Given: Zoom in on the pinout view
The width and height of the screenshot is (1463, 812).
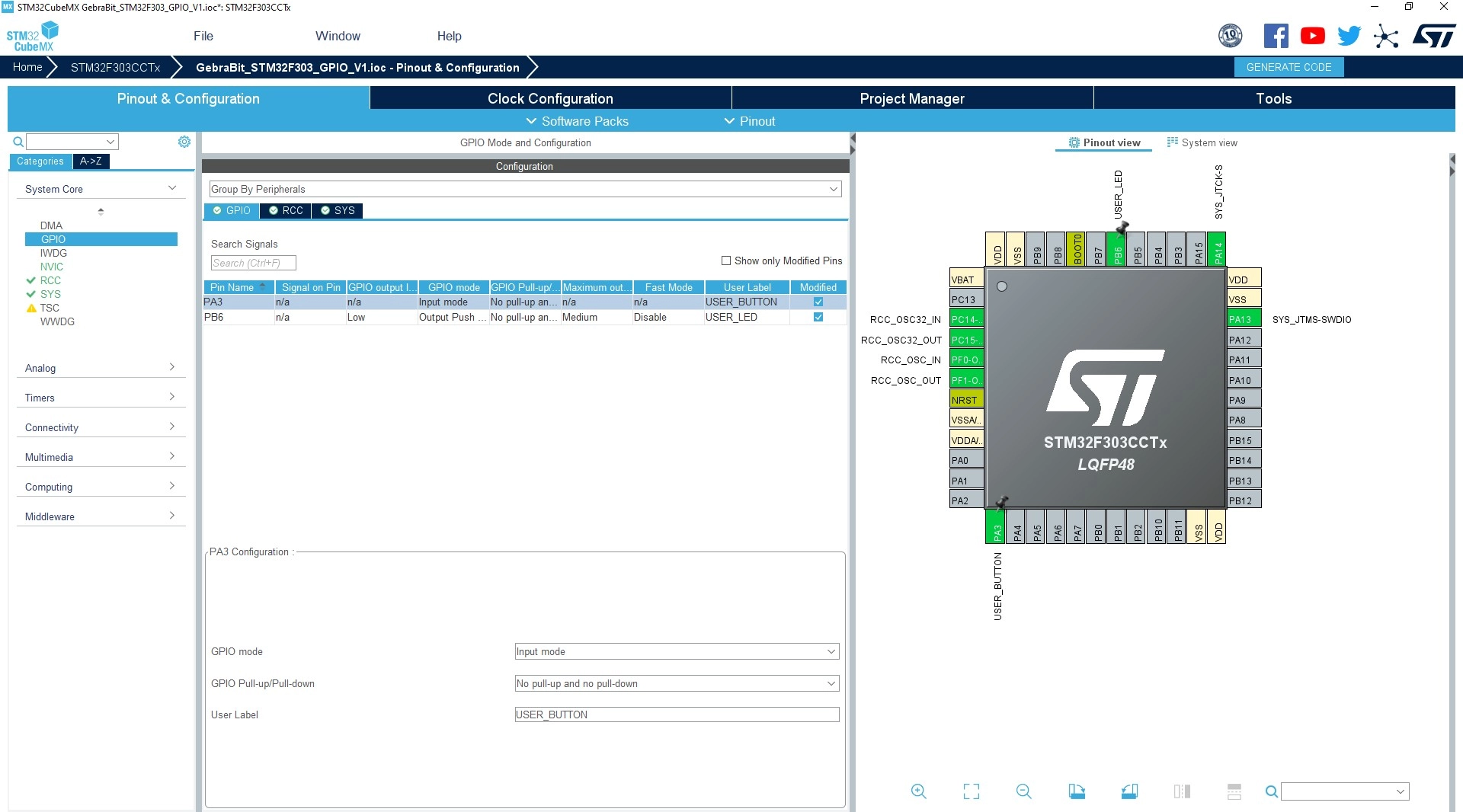Looking at the screenshot, I should click(919, 791).
